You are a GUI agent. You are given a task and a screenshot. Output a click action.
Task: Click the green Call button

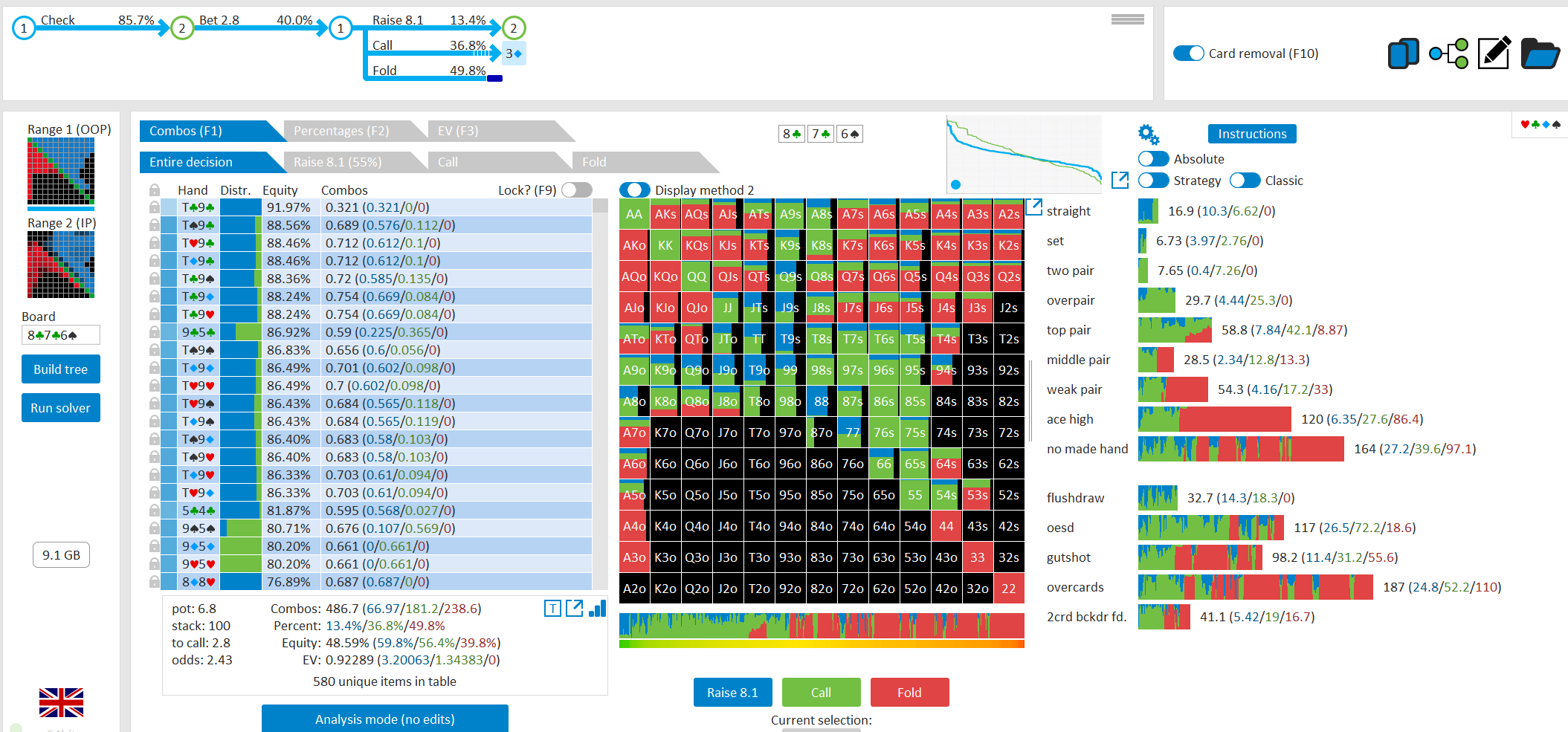pyautogui.click(x=822, y=693)
